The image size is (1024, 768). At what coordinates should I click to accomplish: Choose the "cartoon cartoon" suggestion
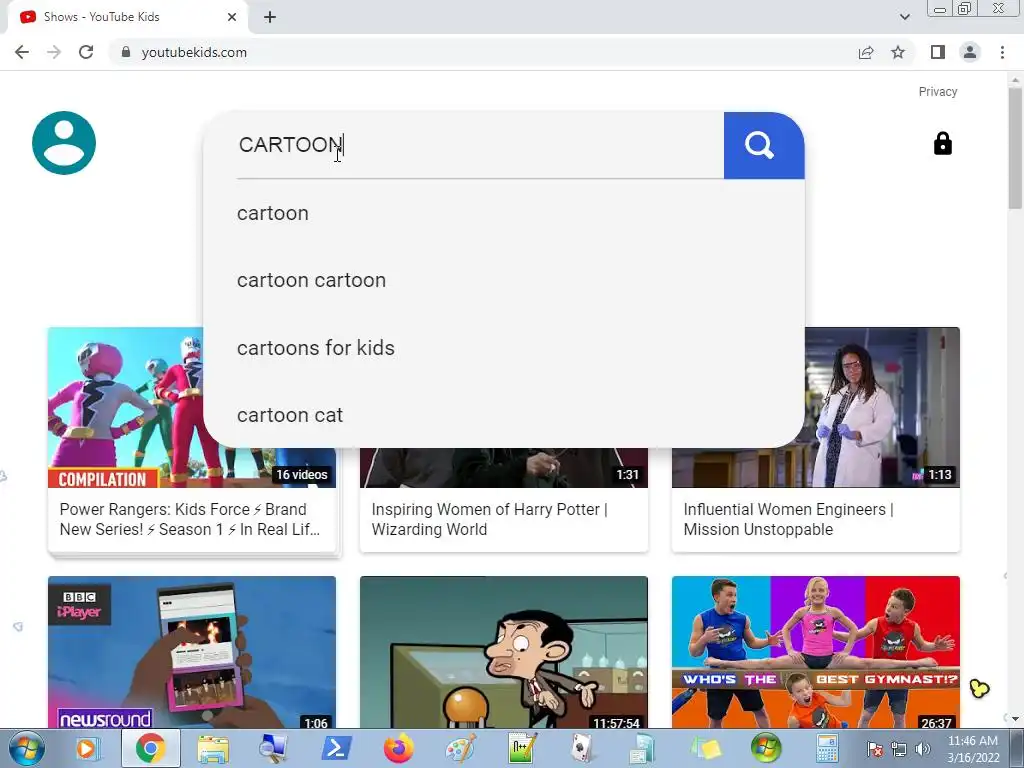[504, 280]
